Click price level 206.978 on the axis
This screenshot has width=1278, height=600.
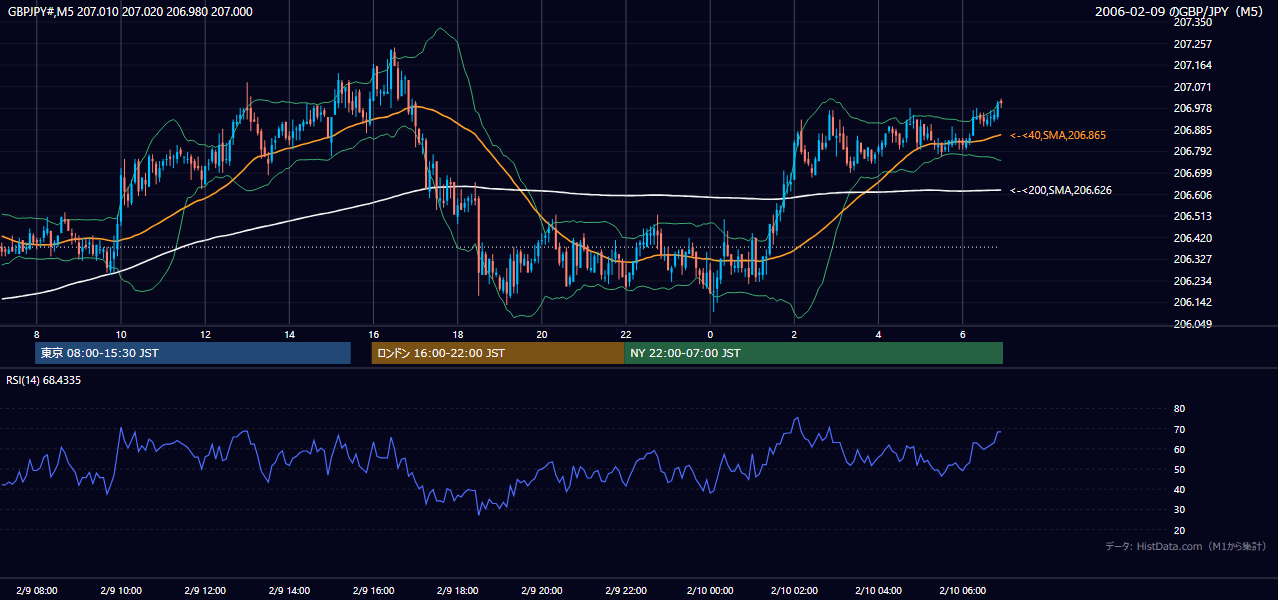coord(1192,108)
